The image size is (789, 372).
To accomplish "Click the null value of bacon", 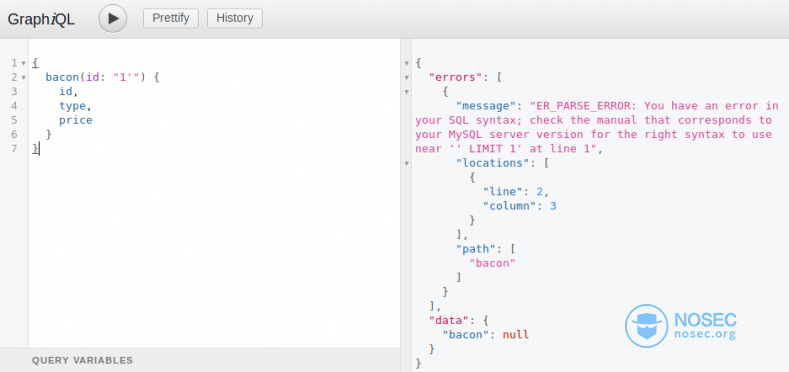I will point(516,334).
